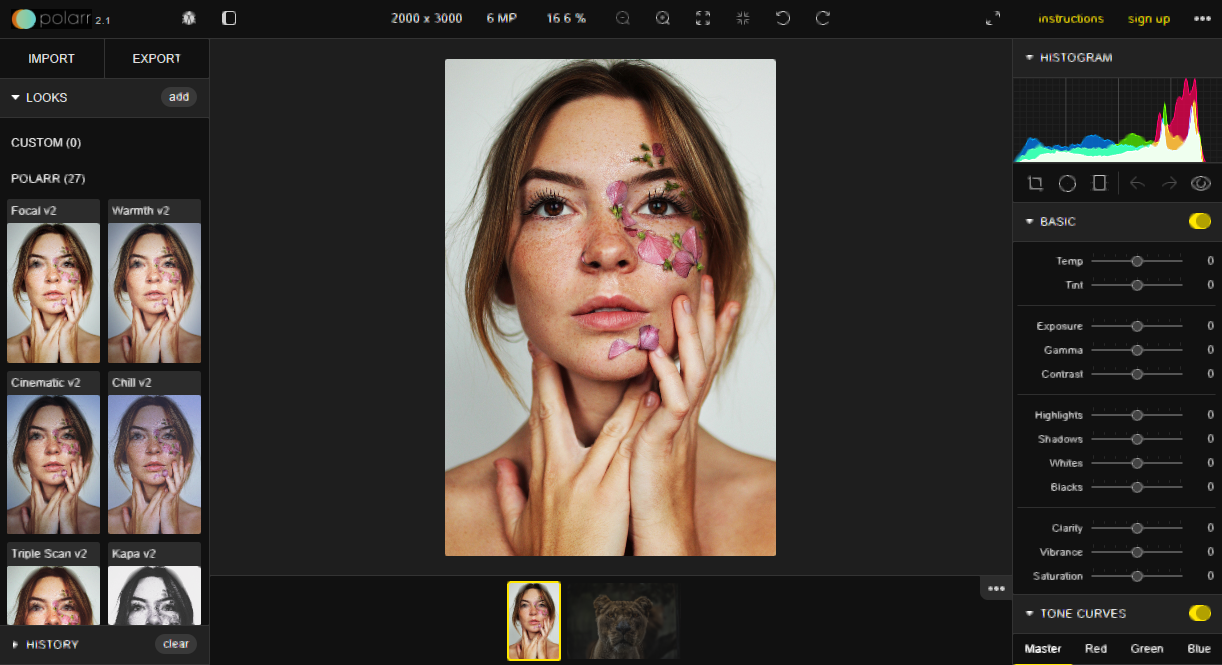Click the fit-to-screen icon
The image size is (1222, 665).
click(x=703, y=18)
